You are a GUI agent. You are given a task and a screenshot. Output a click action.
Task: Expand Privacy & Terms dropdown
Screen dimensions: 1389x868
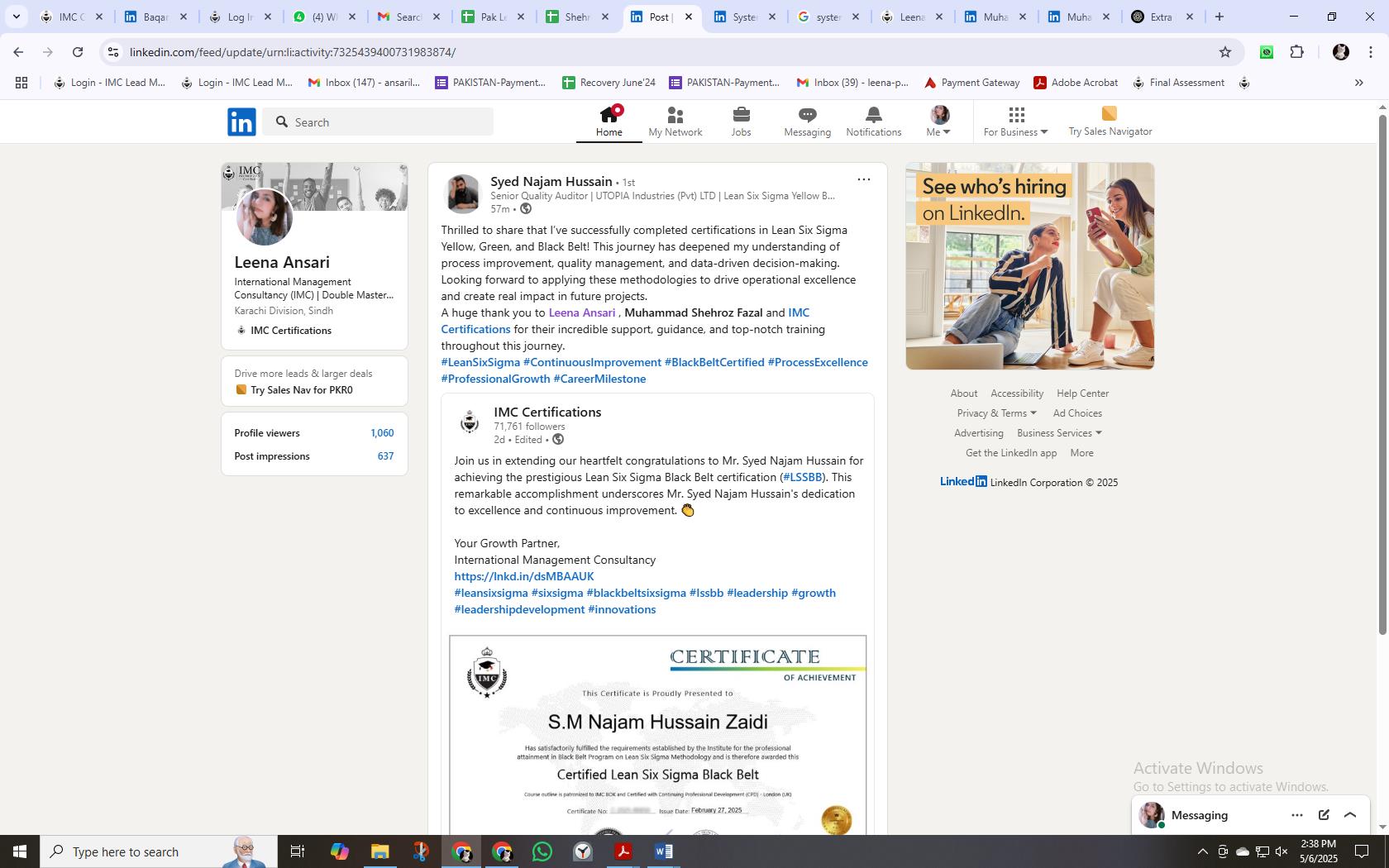click(996, 413)
